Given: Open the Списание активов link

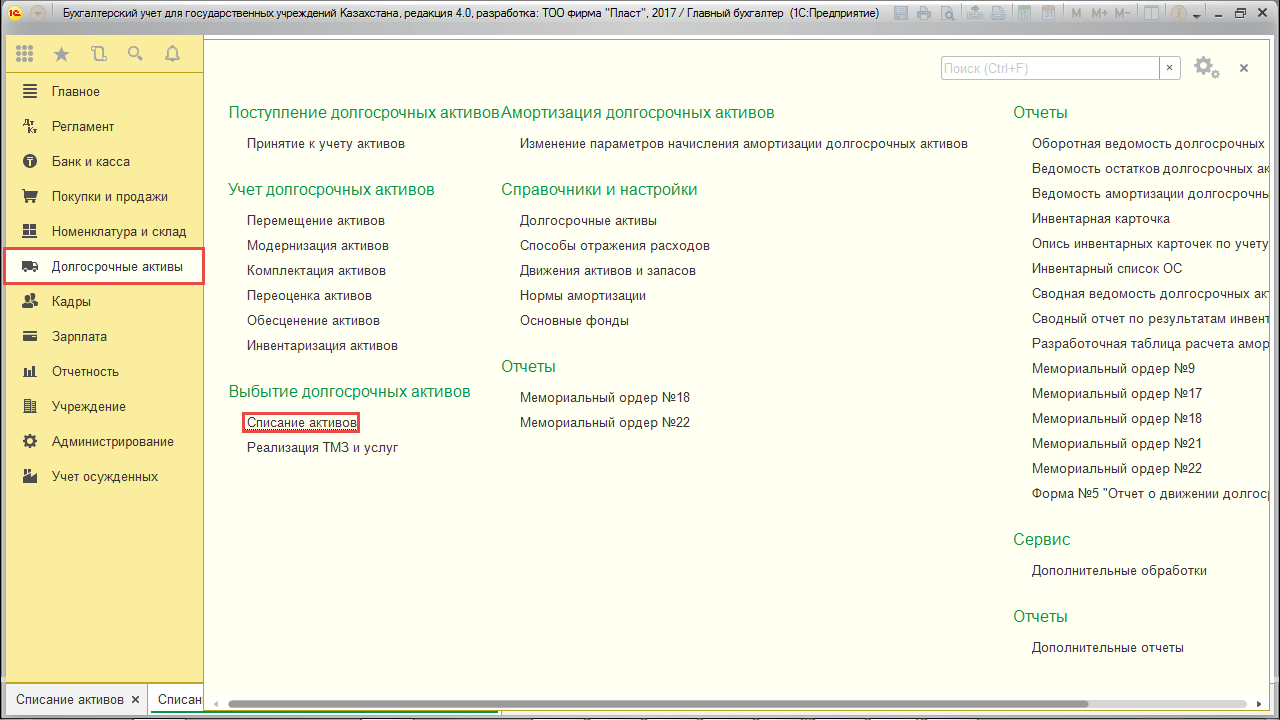Looking at the screenshot, I should point(301,423).
